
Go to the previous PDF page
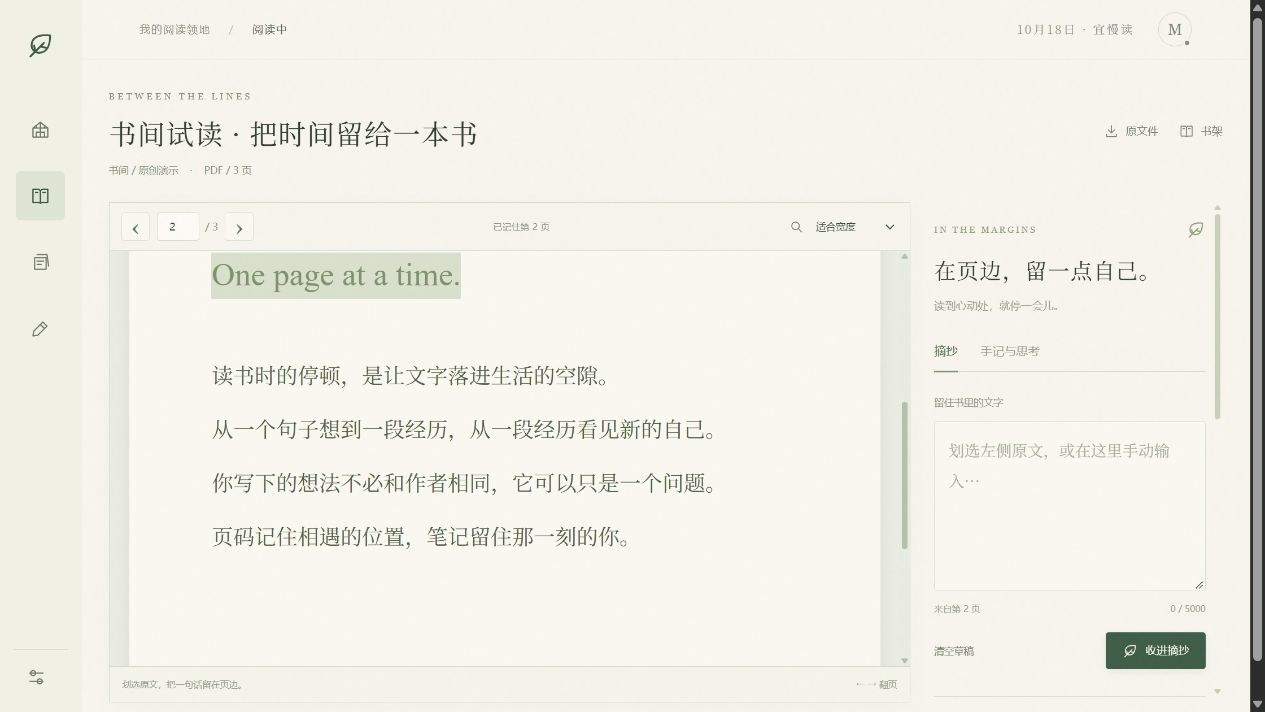click(136, 227)
